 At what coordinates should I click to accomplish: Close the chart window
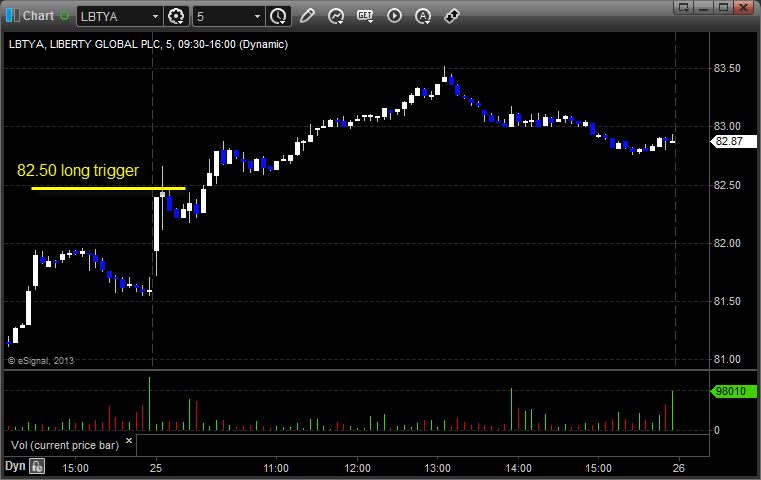point(743,7)
